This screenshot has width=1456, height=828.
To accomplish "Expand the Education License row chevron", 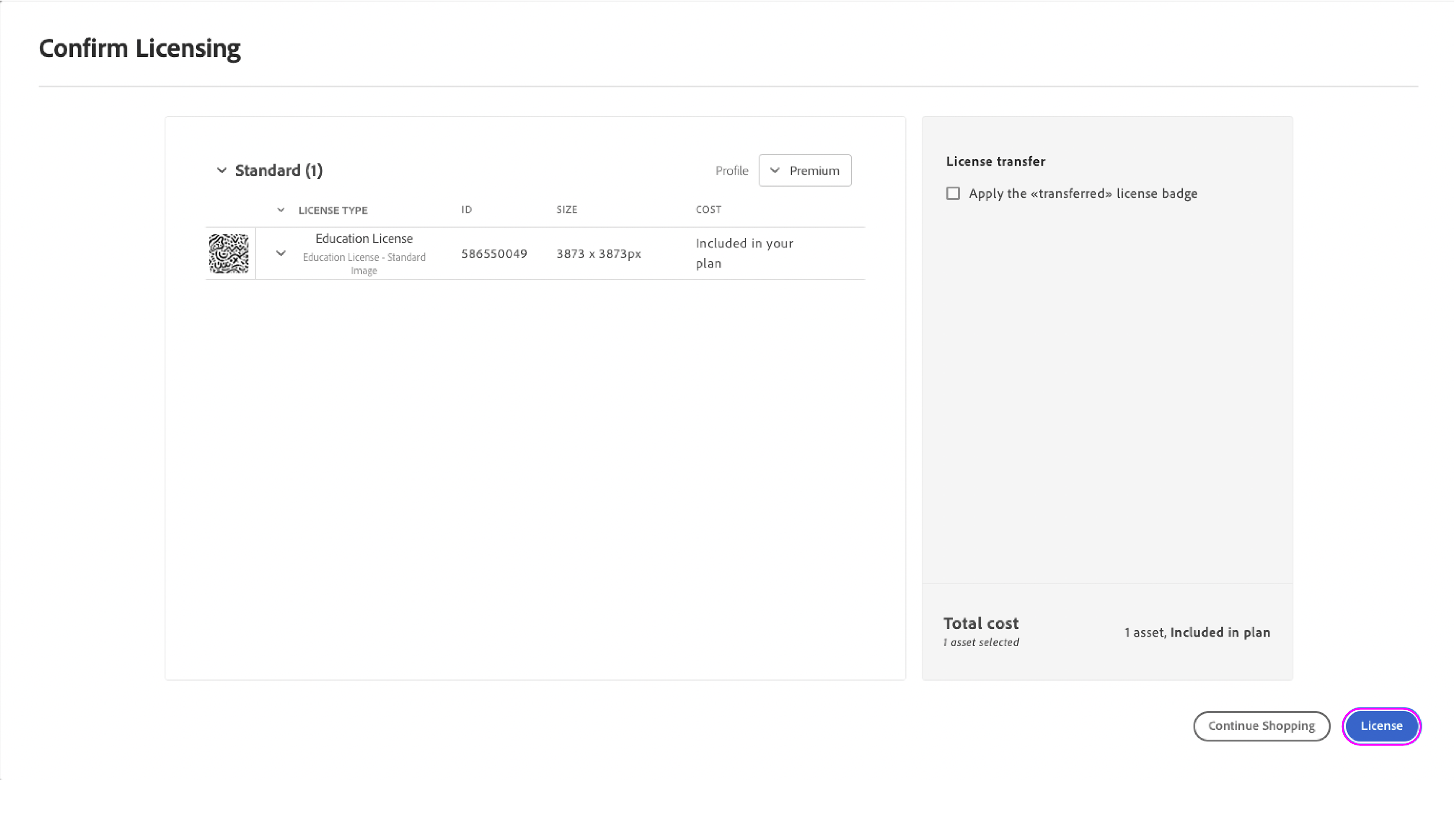I will click(x=280, y=253).
